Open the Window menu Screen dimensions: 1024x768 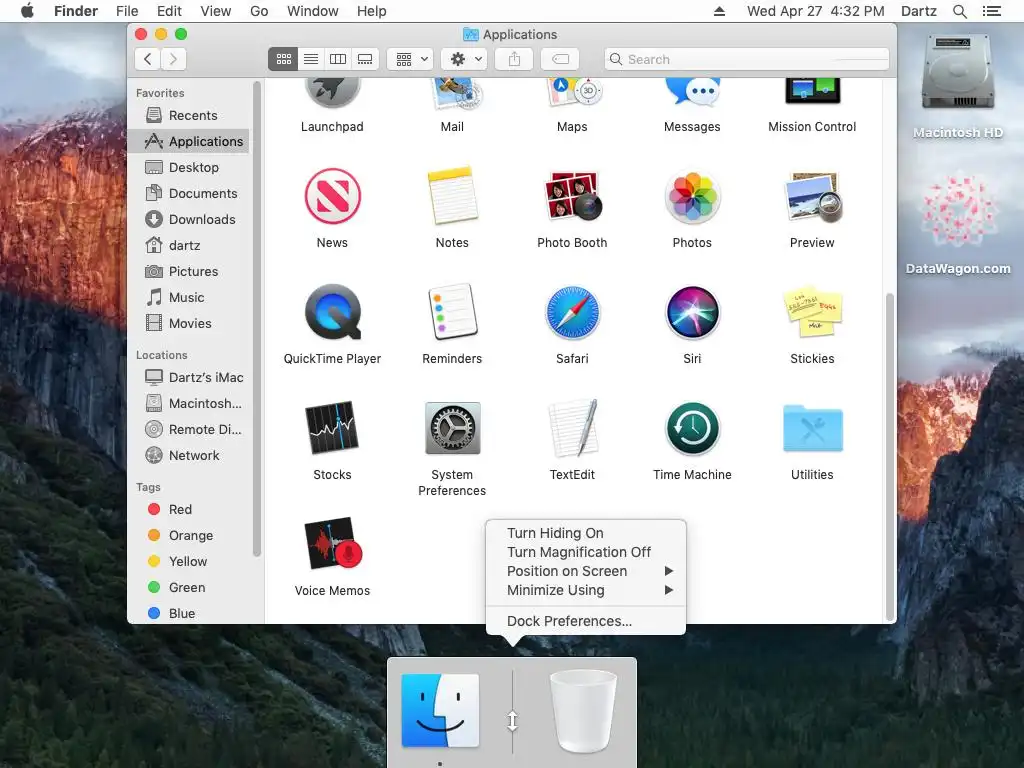pos(313,11)
